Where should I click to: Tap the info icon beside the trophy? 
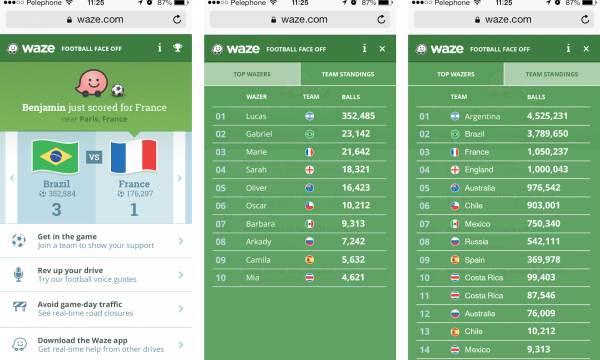160,48
